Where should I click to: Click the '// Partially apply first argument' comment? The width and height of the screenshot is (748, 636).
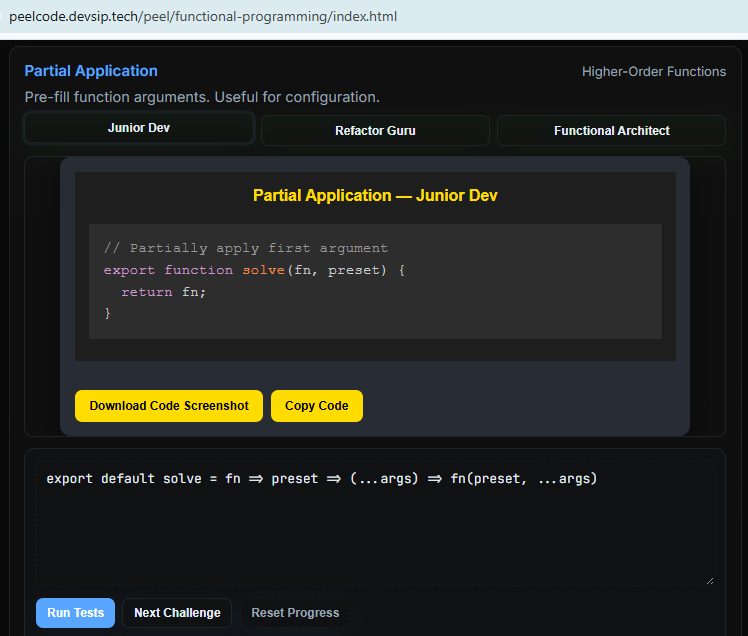point(246,248)
